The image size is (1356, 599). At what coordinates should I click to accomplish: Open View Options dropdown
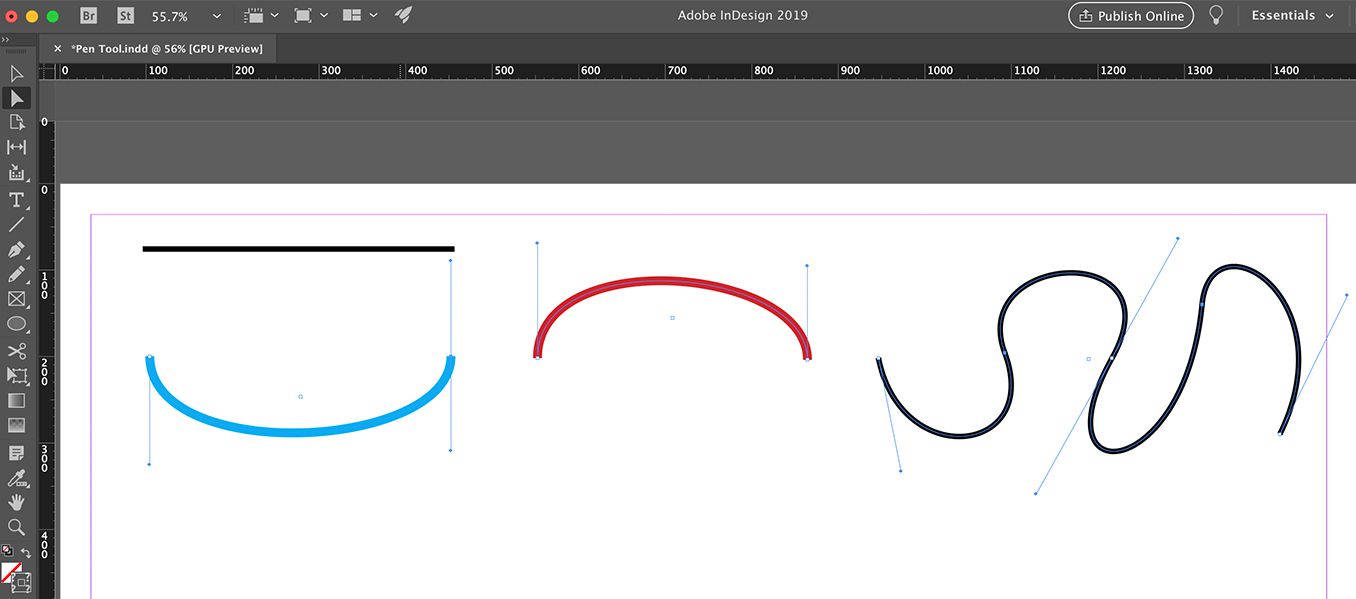click(260, 16)
